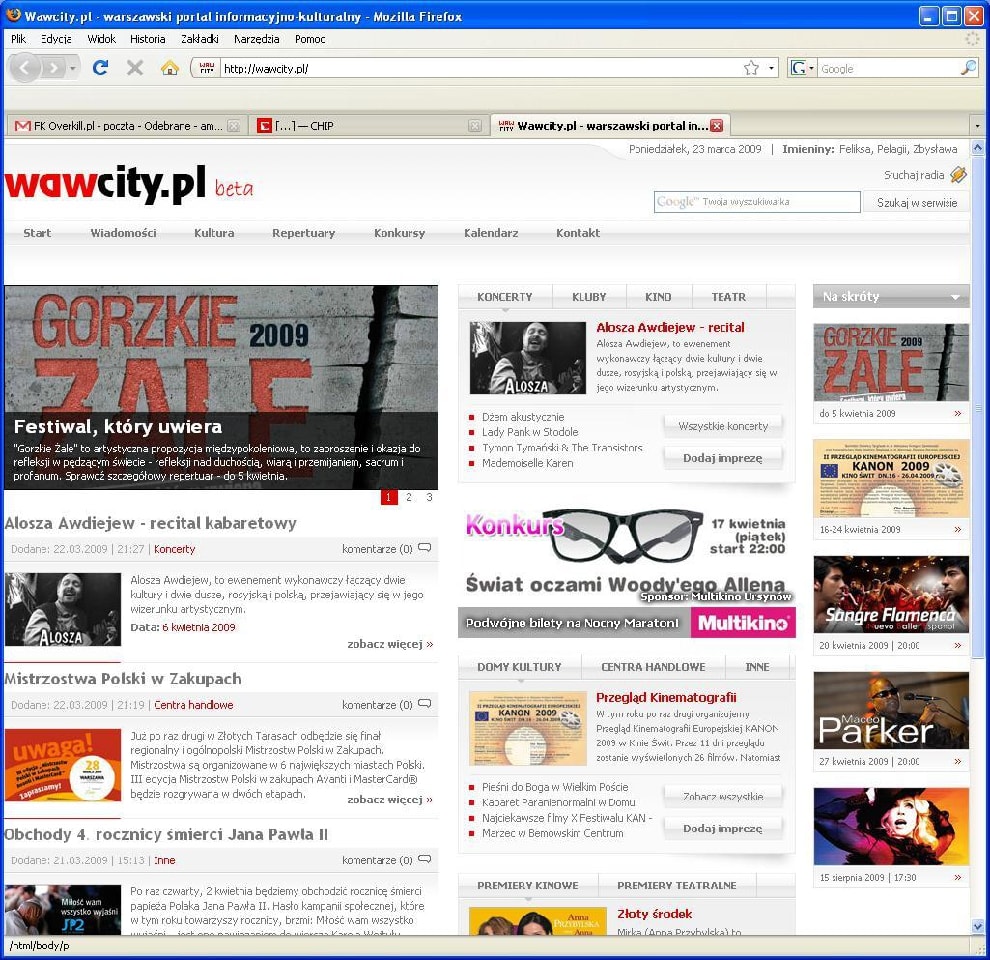Open the Wiadomości navigation item
This screenshot has width=990, height=960.
pyautogui.click(x=123, y=233)
